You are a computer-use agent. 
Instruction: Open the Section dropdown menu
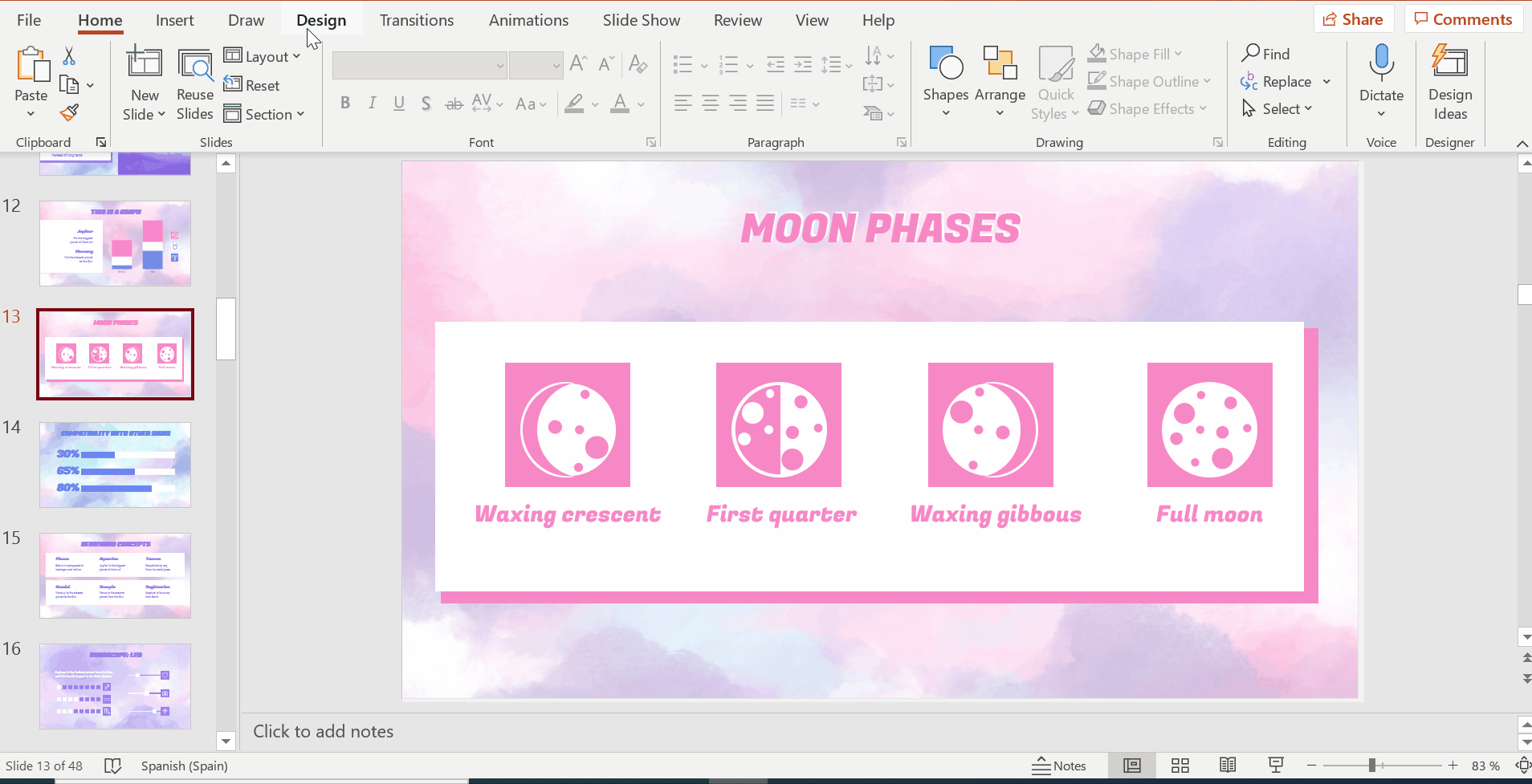(264, 114)
